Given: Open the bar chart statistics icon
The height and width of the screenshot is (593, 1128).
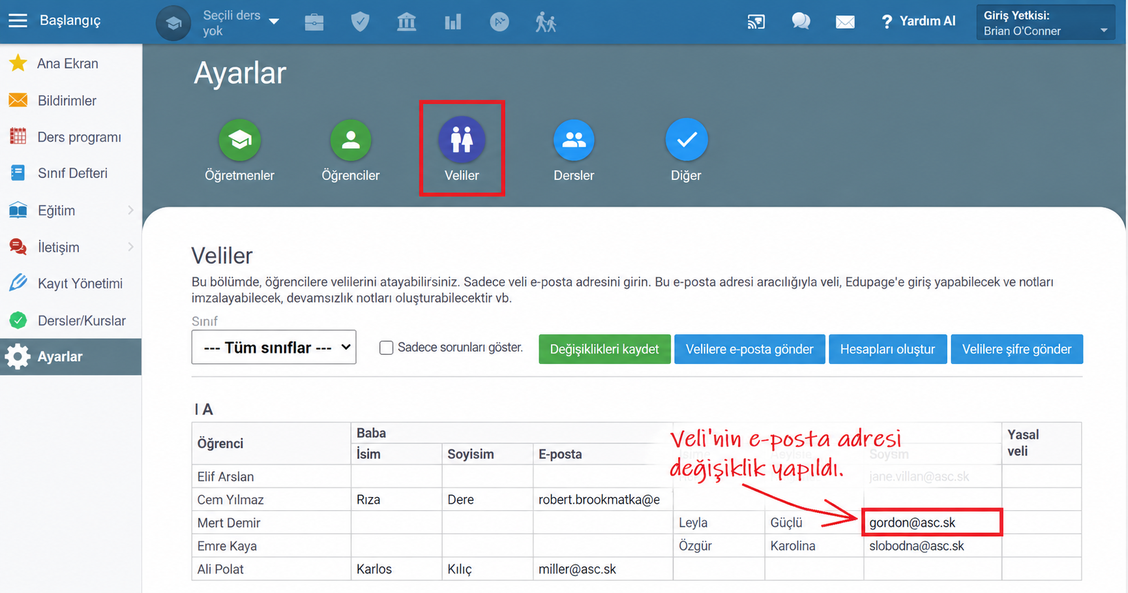Looking at the screenshot, I should pyautogui.click(x=452, y=22).
